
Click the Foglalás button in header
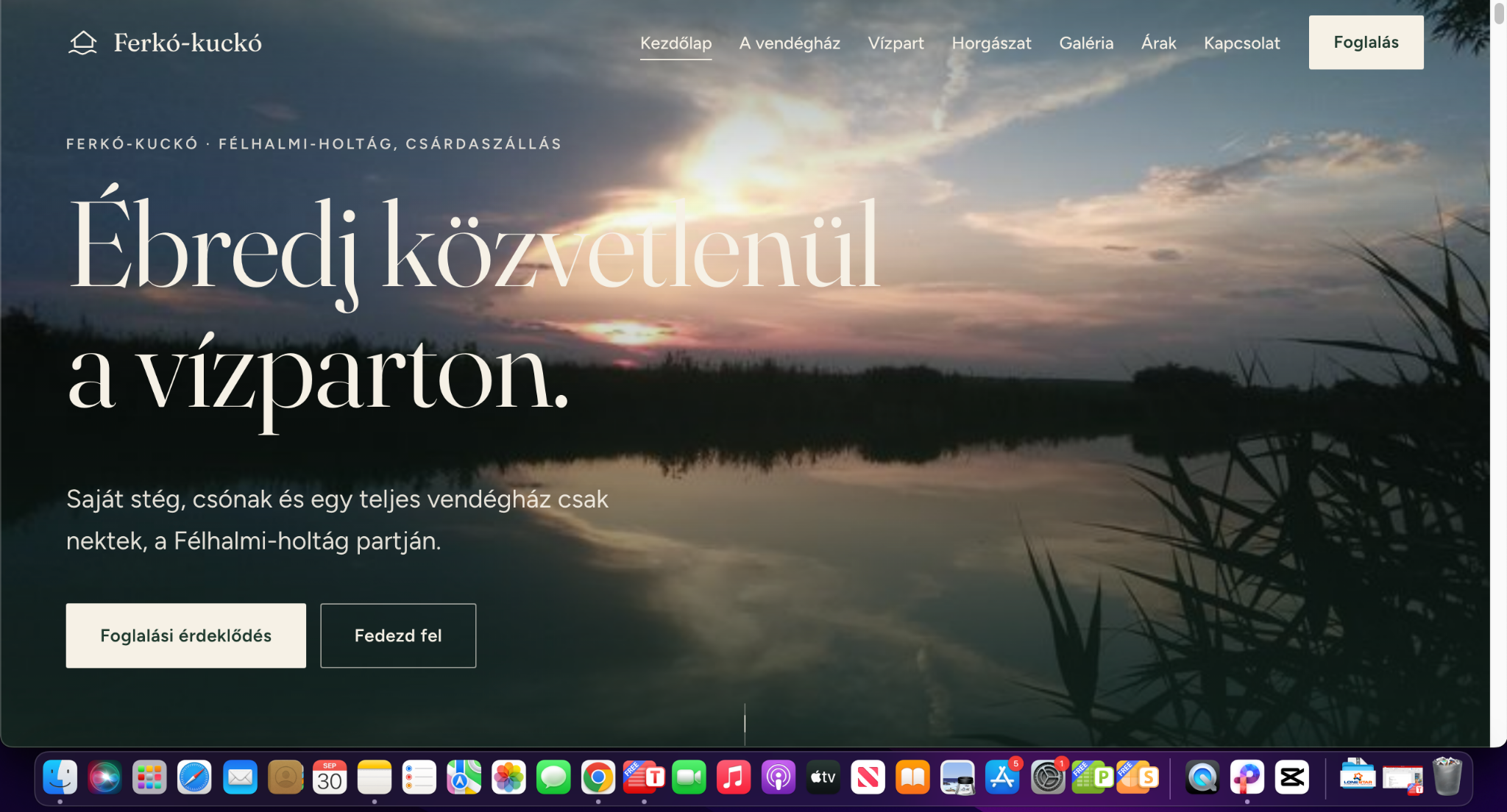[x=1366, y=43]
